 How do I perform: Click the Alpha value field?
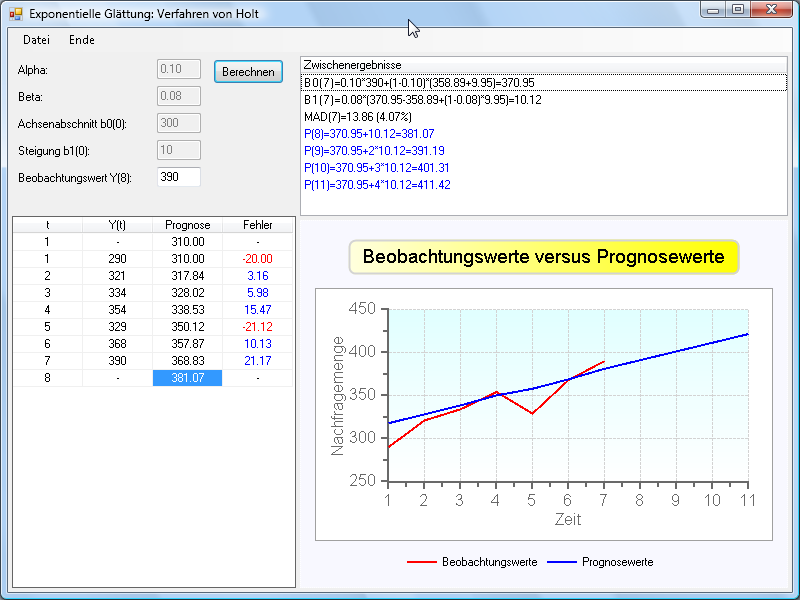click(179, 69)
